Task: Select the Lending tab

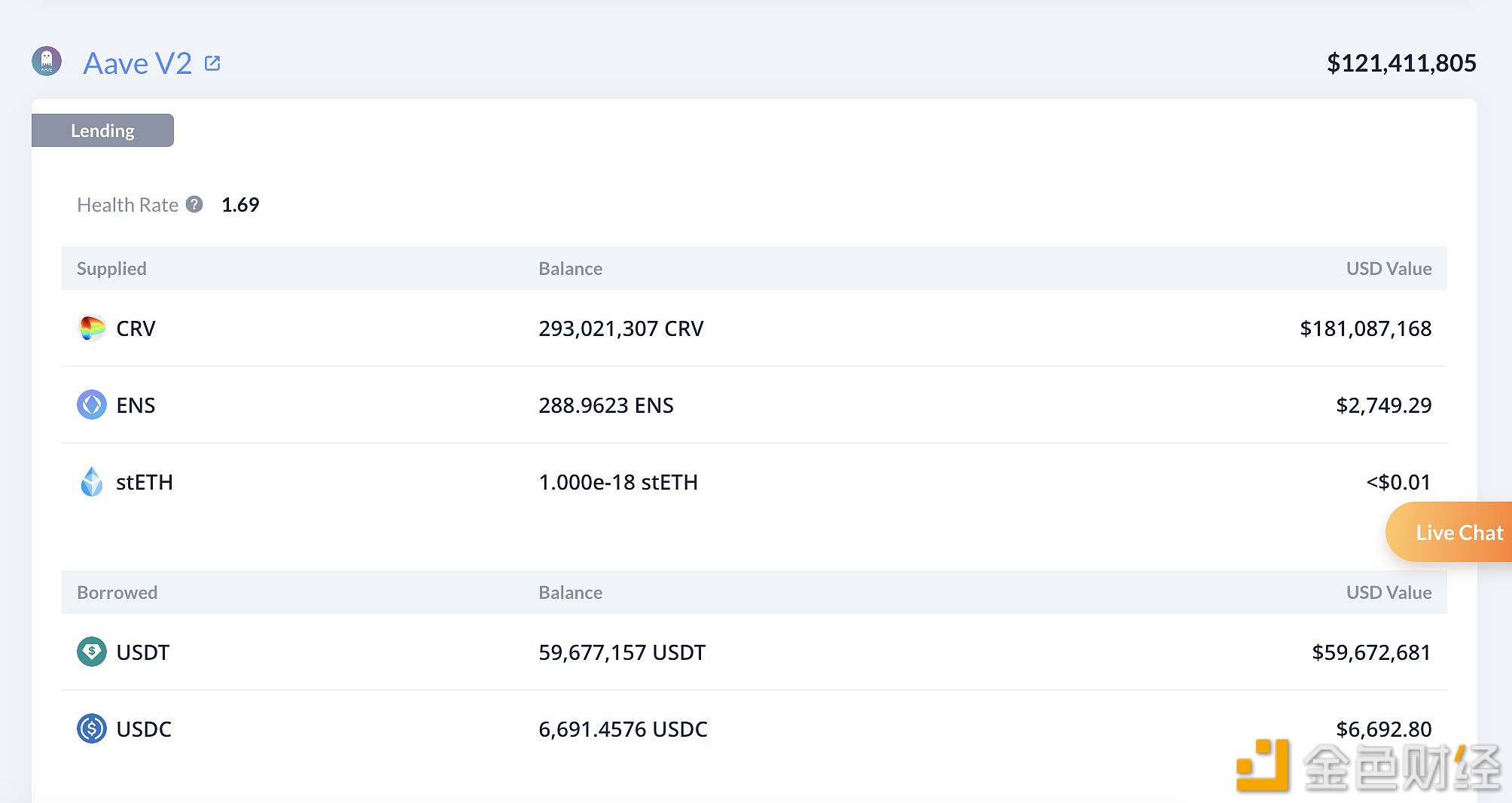Action: pos(102,130)
